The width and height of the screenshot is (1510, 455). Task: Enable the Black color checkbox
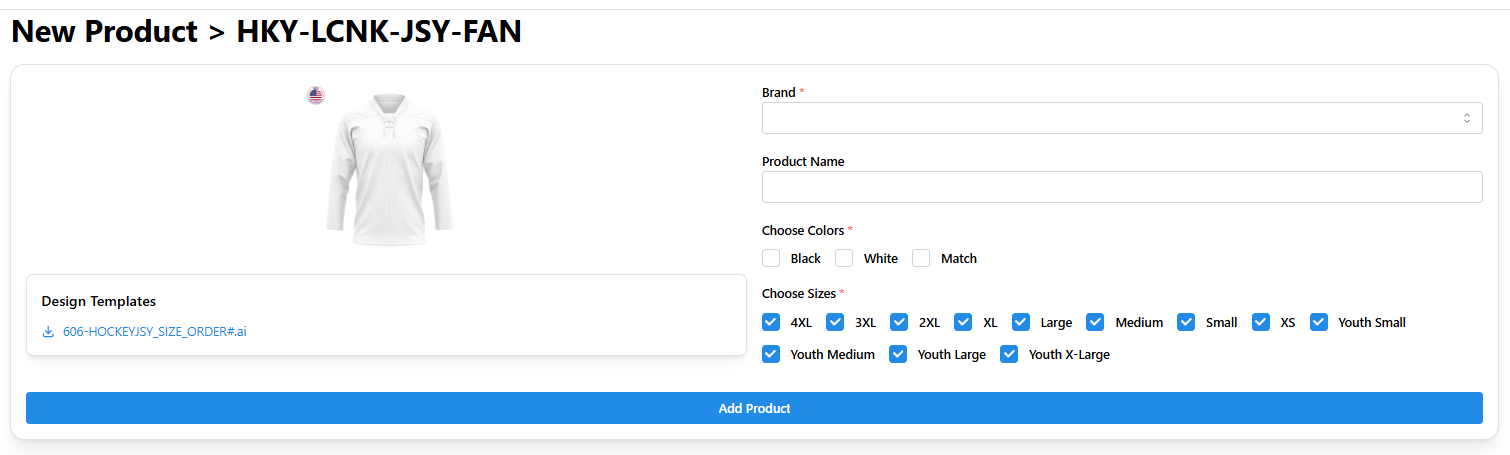coord(771,258)
